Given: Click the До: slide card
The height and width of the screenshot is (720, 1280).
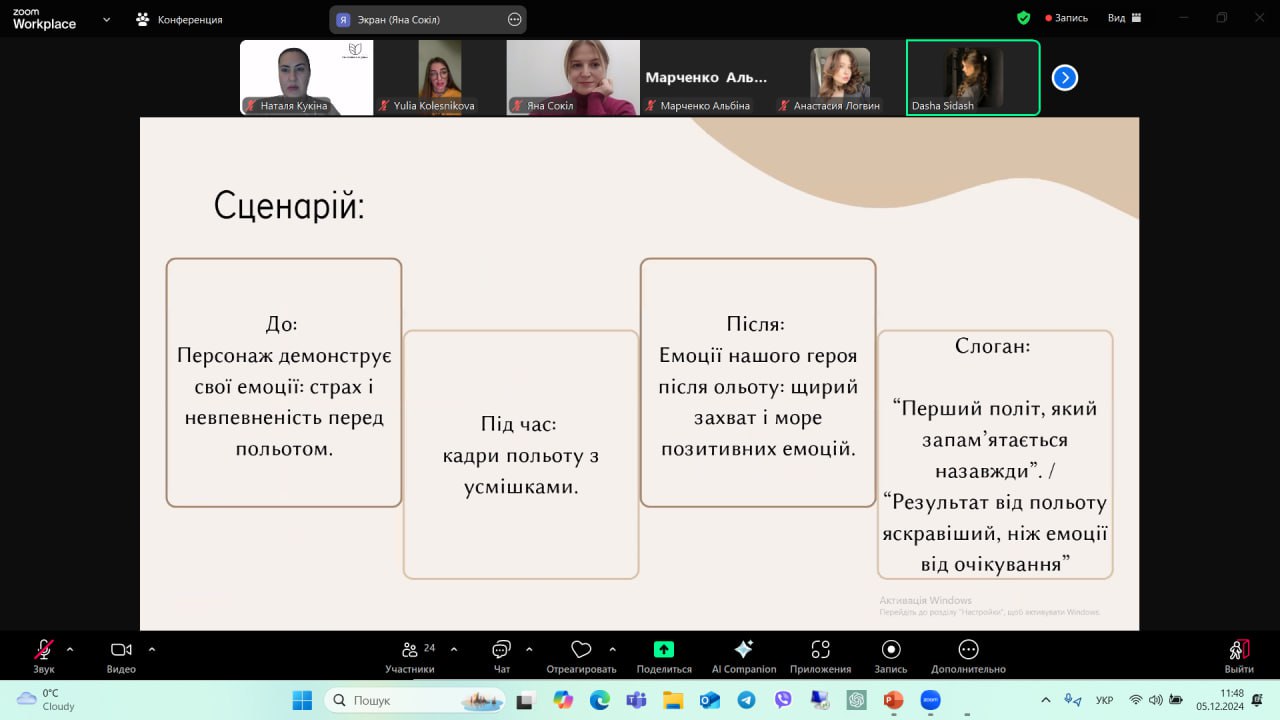Looking at the screenshot, I should pyautogui.click(x=284, y=383).
